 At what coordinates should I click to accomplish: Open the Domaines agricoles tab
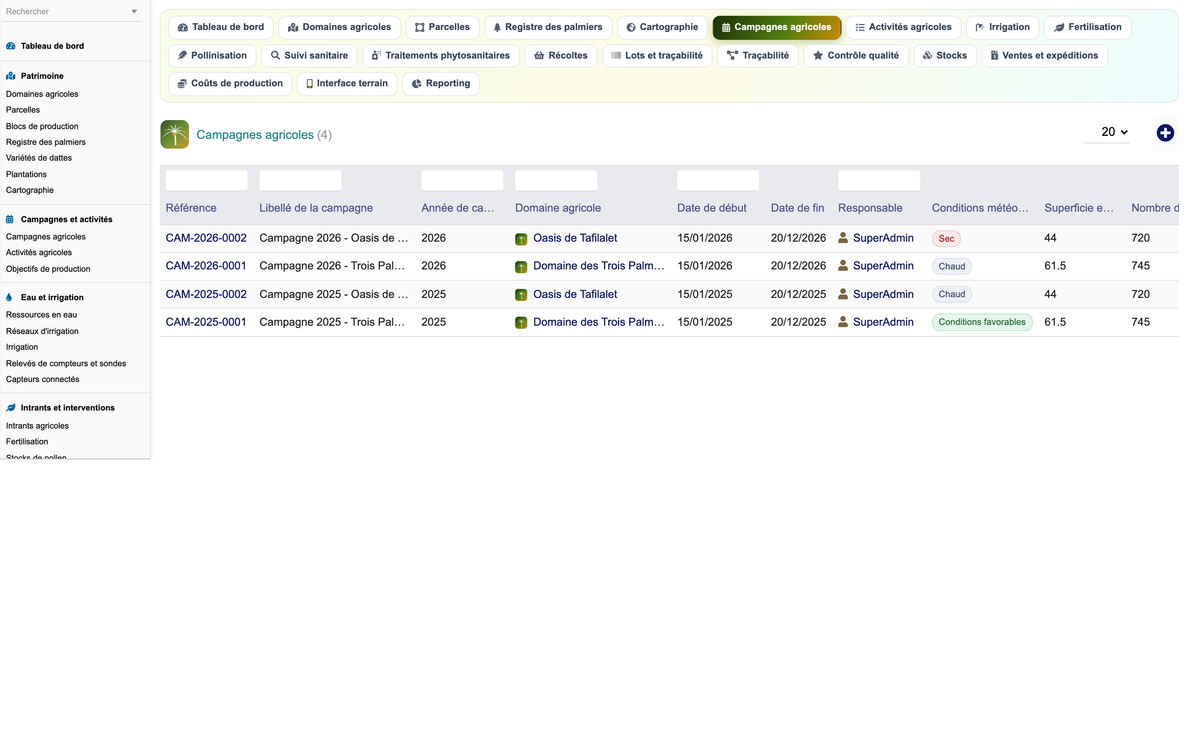tap(340, 27)
